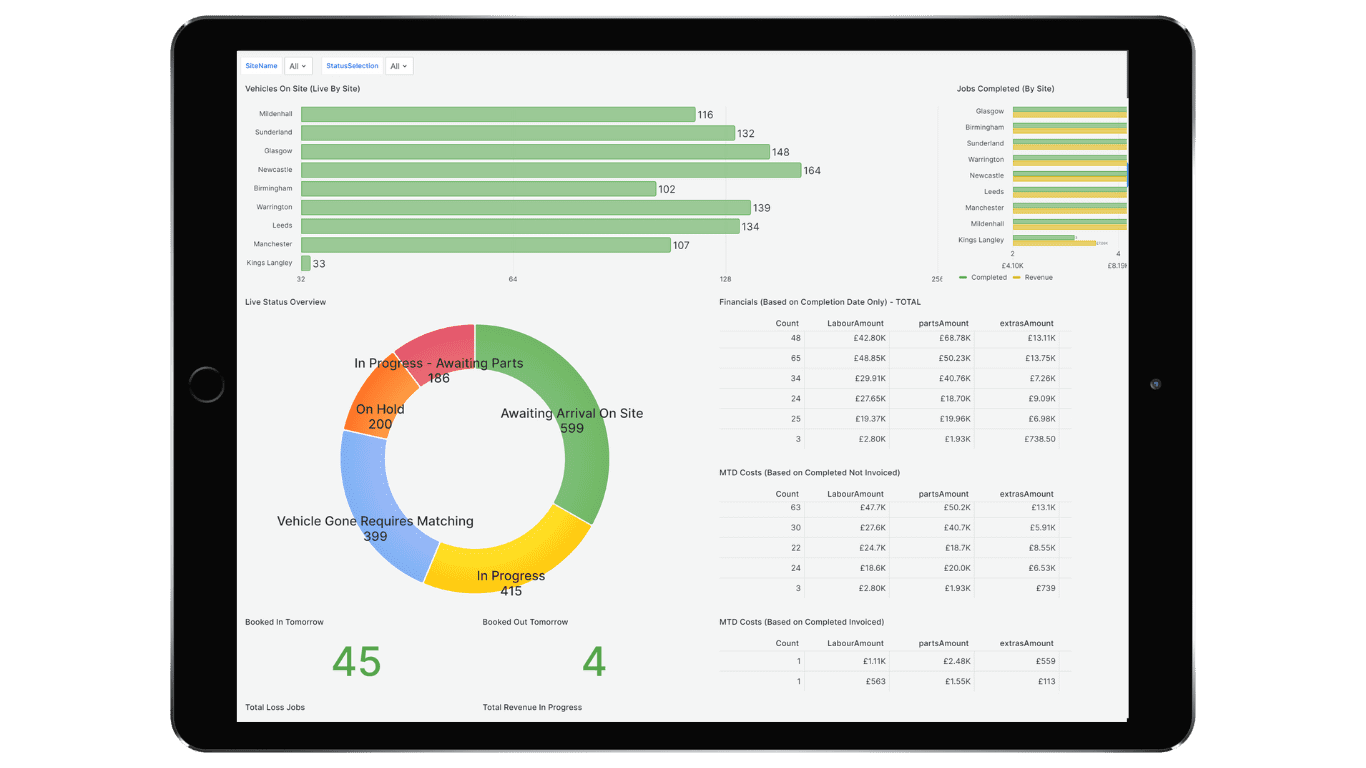Open the Live Status Overview panel title
The image size is (1366, 768).
(285, 302)
